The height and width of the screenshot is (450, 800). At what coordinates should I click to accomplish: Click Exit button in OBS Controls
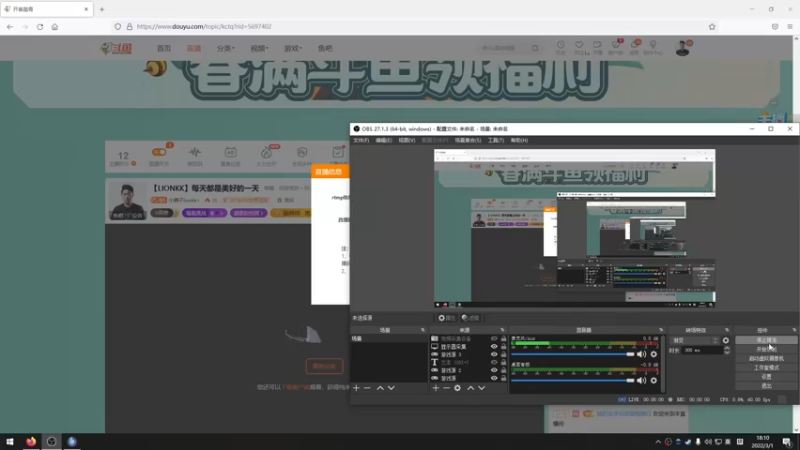[x=766, y=386]
